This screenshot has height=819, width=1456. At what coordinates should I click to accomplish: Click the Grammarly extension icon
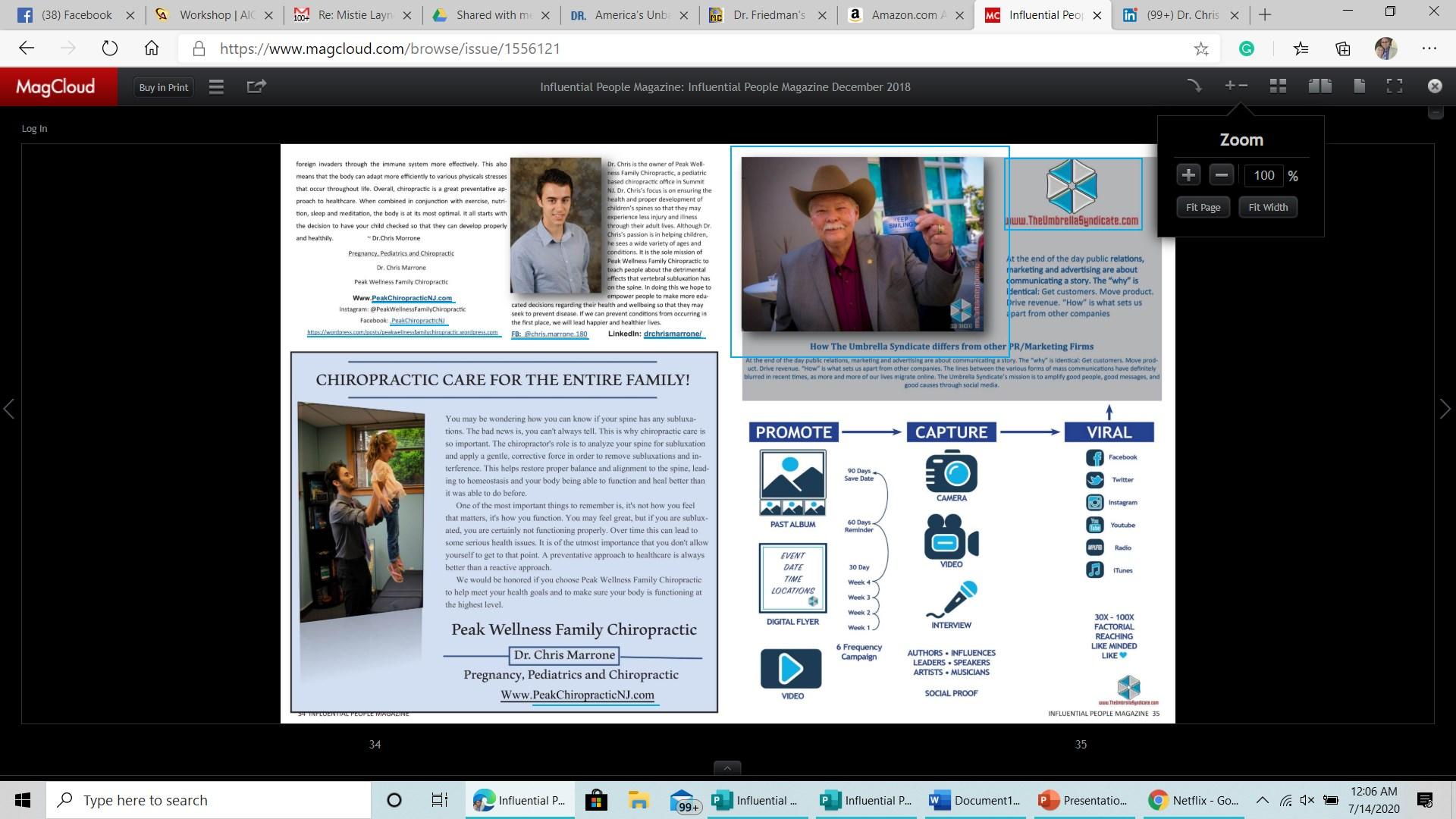[1246, 49]
